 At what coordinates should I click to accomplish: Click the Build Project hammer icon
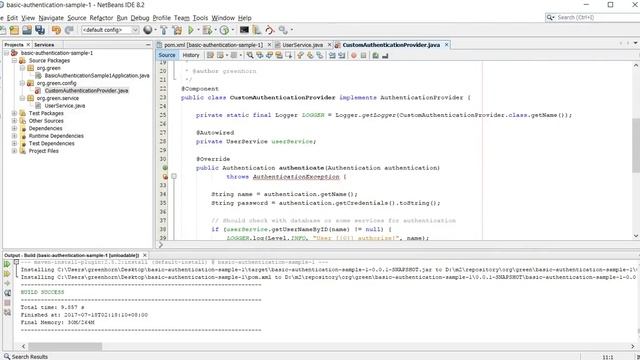coord(164,30)
